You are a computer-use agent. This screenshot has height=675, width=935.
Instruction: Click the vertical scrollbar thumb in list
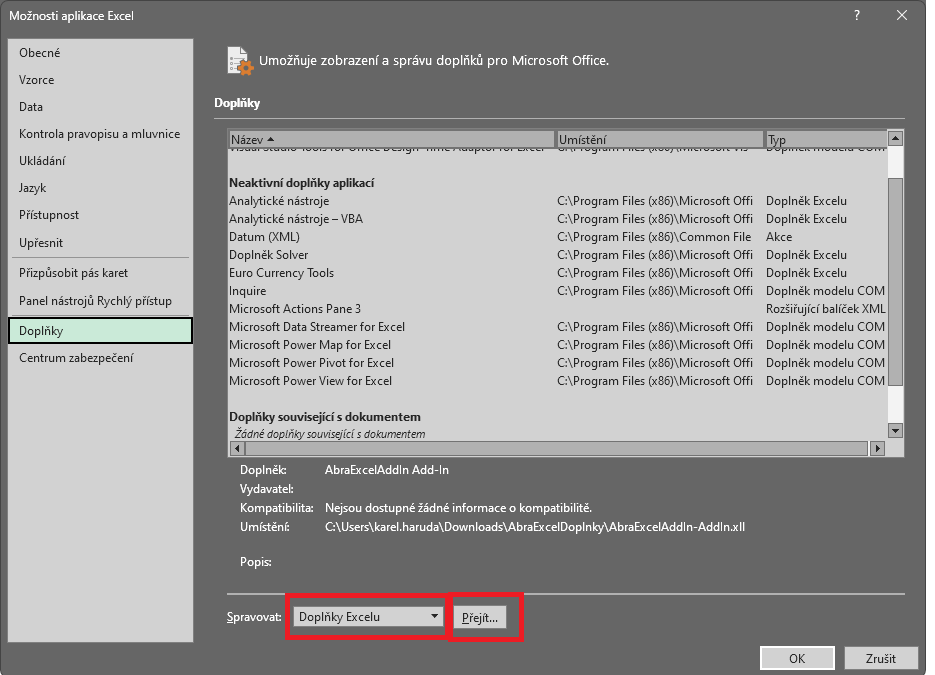(x=895, y=281)
